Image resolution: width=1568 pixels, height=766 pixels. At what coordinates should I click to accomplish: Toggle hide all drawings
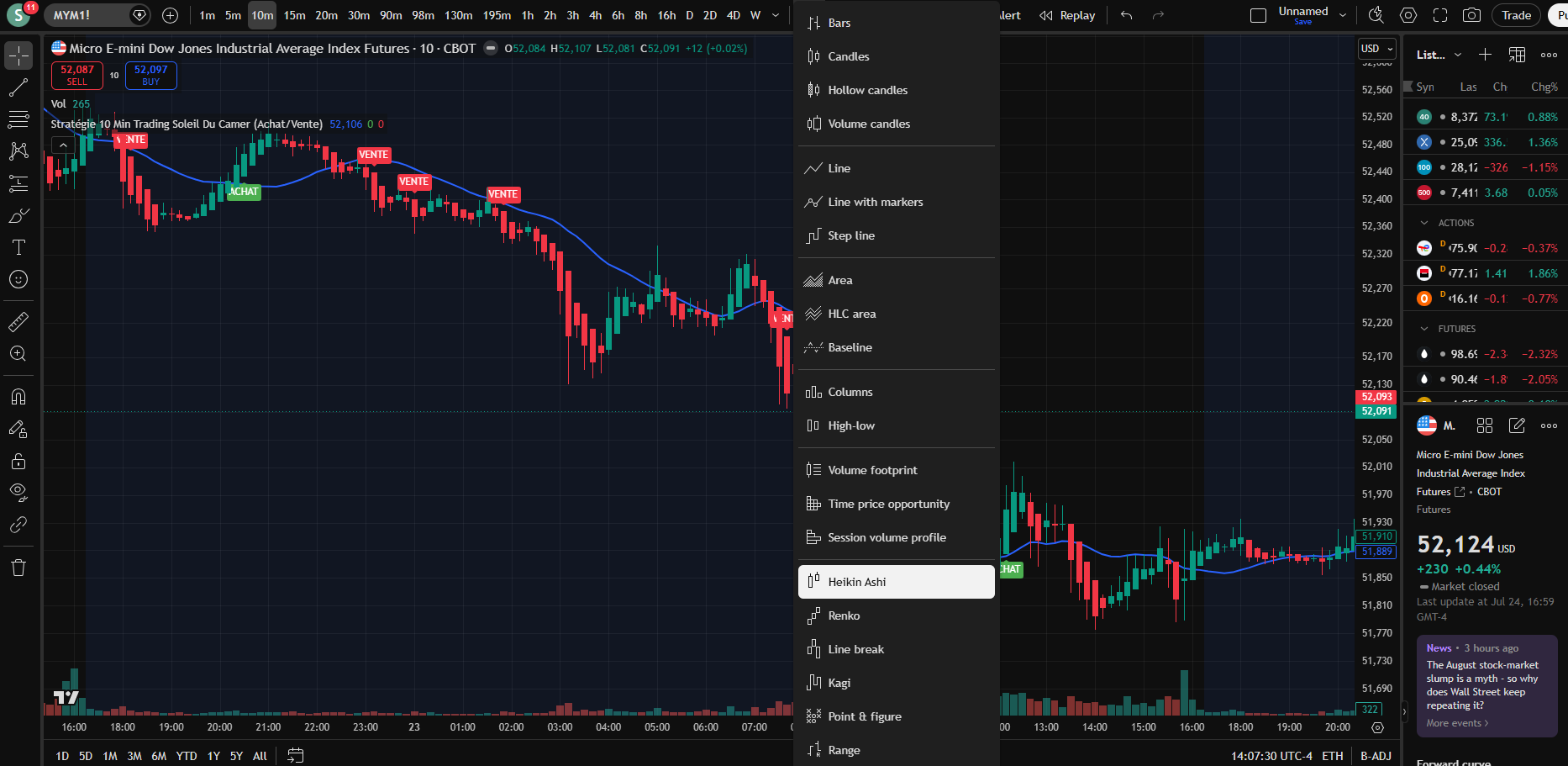[18, 493]
